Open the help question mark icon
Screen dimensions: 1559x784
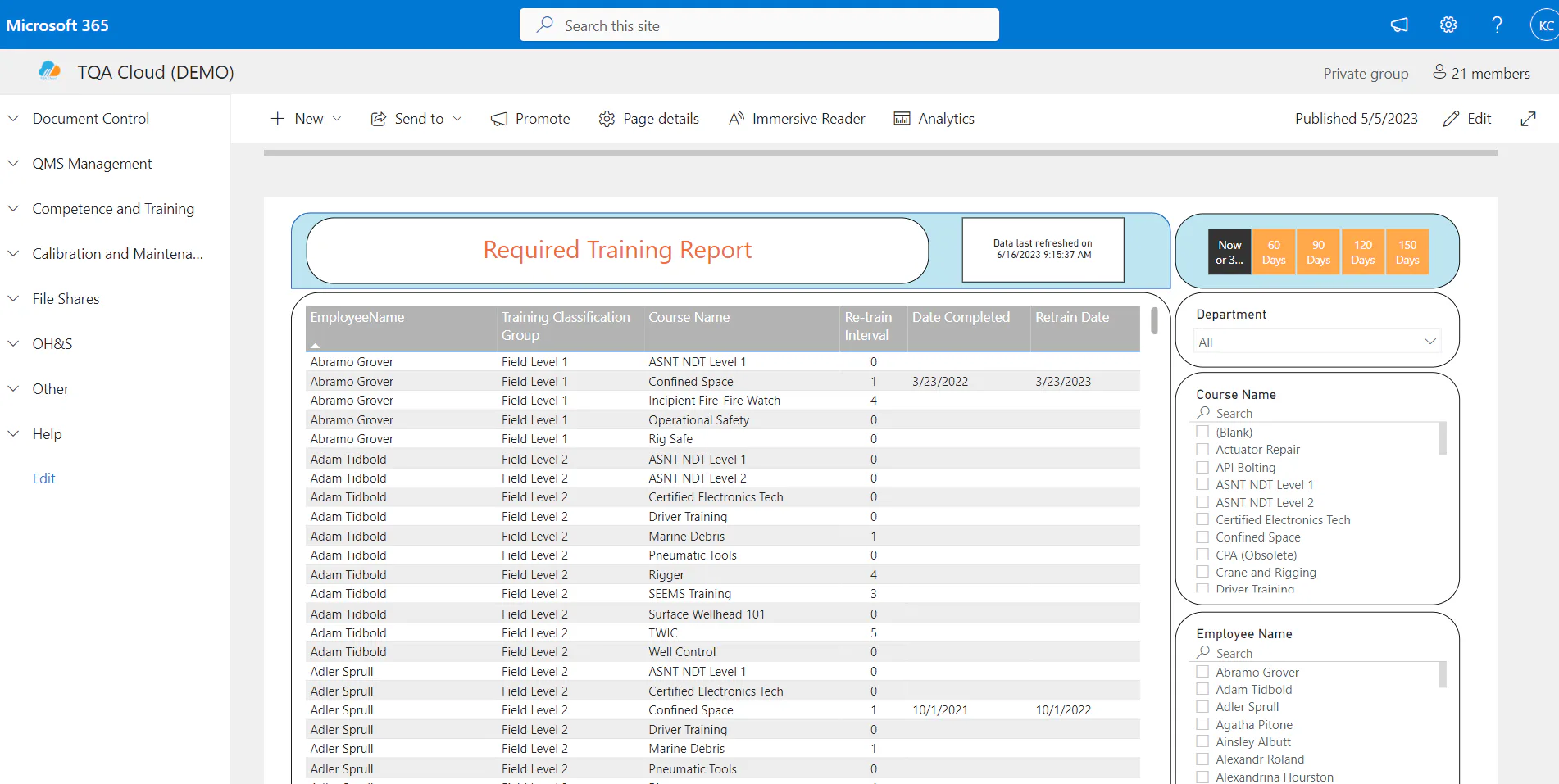pyautogui.click(x=1497, y=25)
